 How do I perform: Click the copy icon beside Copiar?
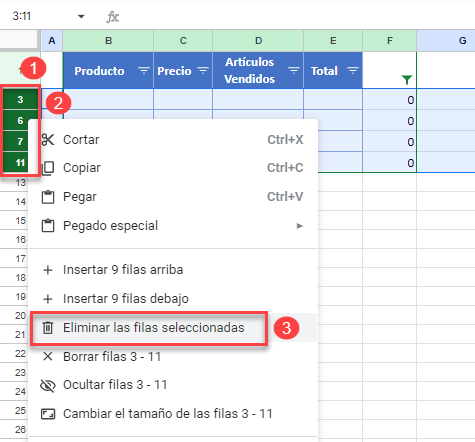coord(48,168)
